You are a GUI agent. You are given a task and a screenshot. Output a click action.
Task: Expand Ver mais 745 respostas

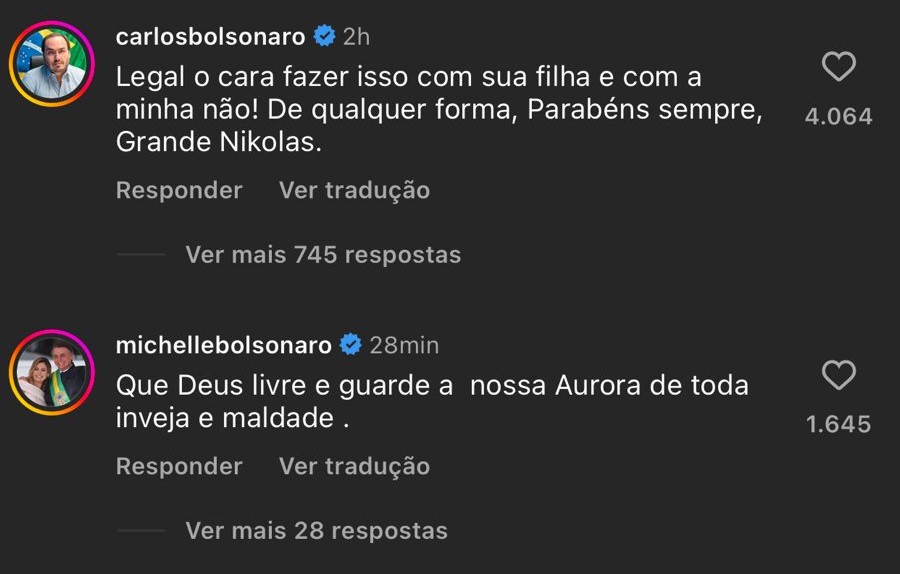tap(323, 255)
